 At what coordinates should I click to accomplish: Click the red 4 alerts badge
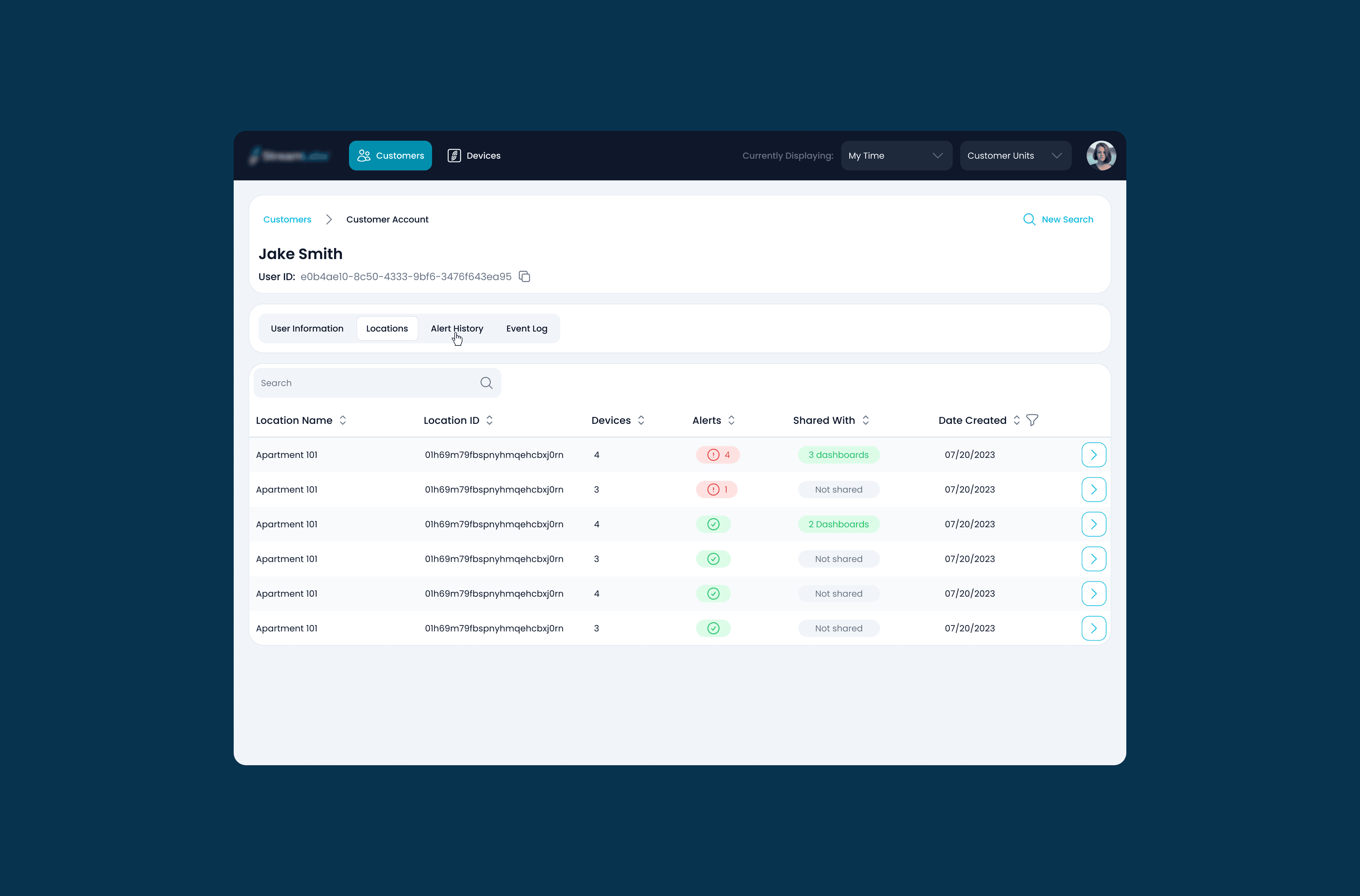pyautogui.click(x=718, y=455)
